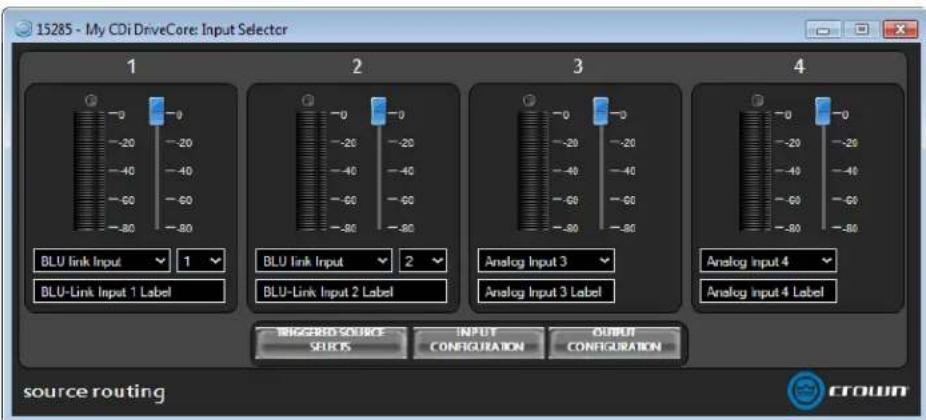
Task: Click the channel 1 heading number
Action: click(132, 66)
